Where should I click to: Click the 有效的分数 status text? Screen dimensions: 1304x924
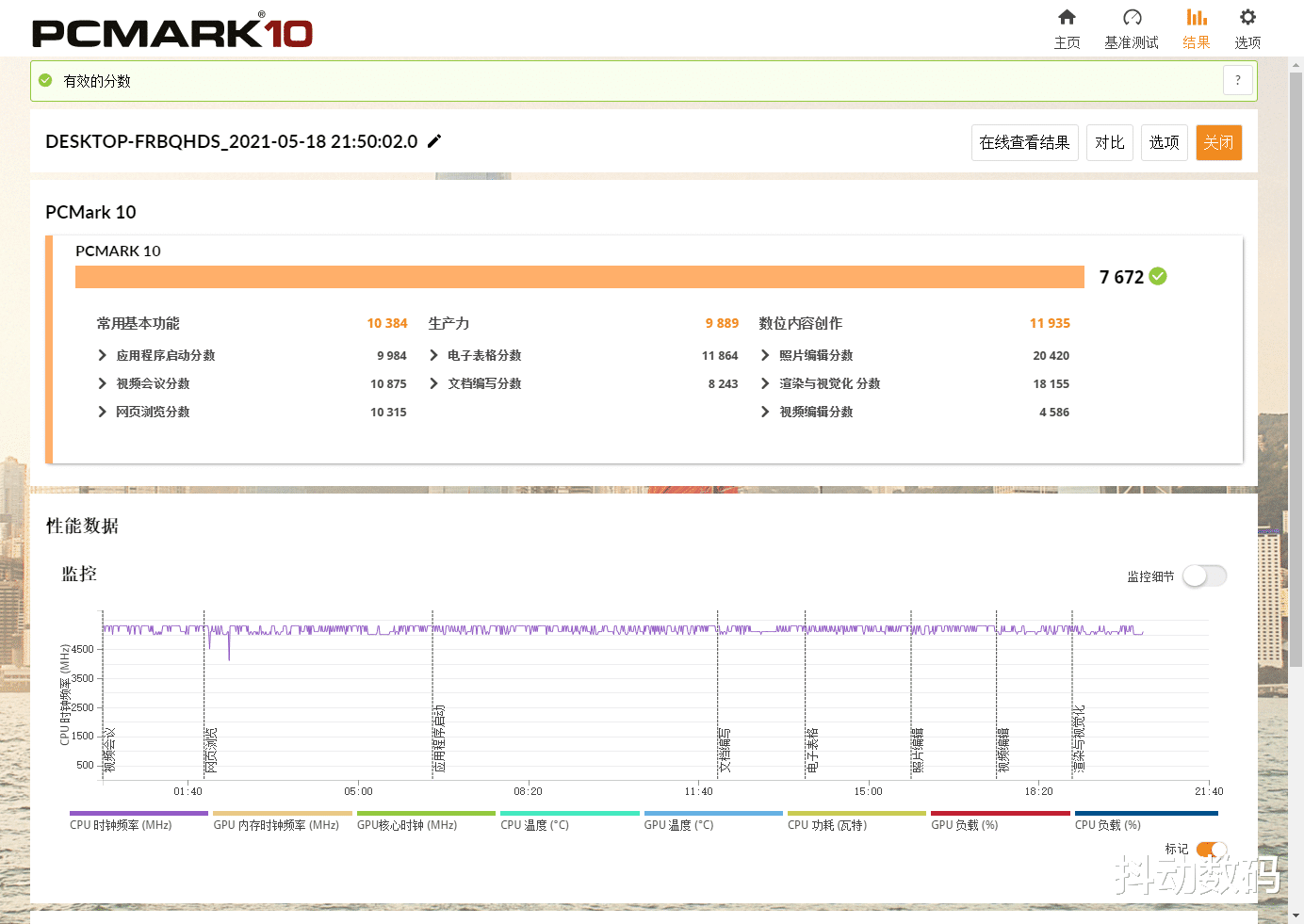(97, 81)
